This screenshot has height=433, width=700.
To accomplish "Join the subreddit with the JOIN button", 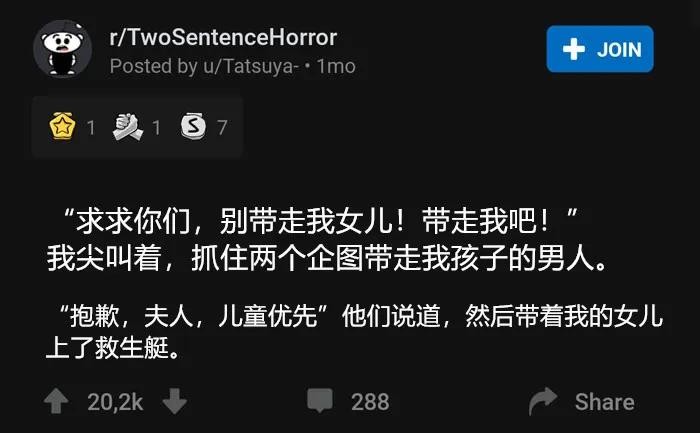I will [600, 49].
